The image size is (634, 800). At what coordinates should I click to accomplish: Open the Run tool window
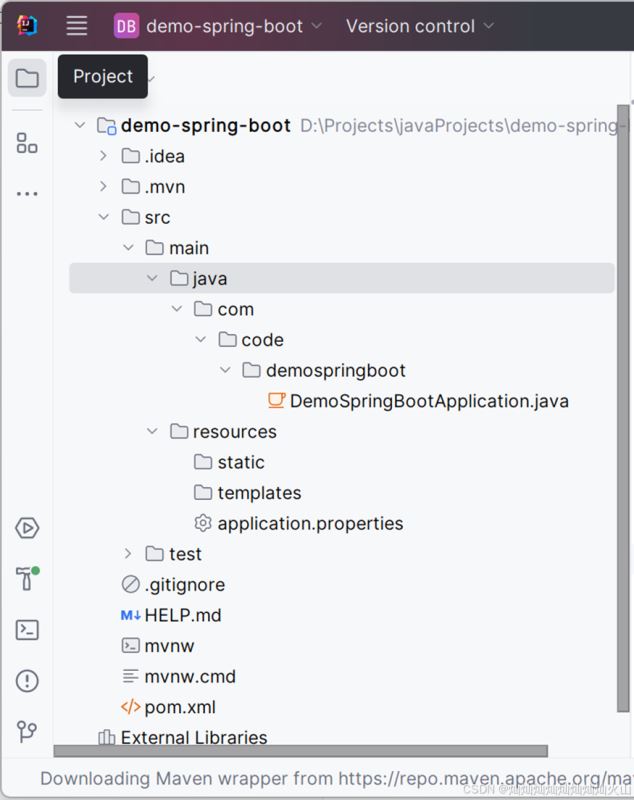tap(27, 528)
